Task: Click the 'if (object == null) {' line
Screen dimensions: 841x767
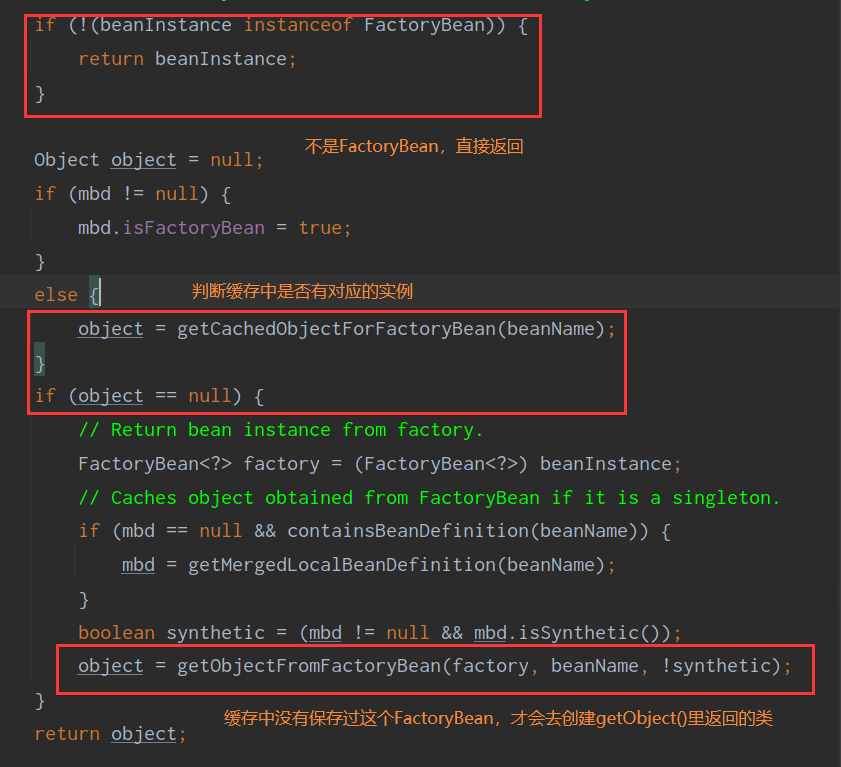Action: coord(149,396)
